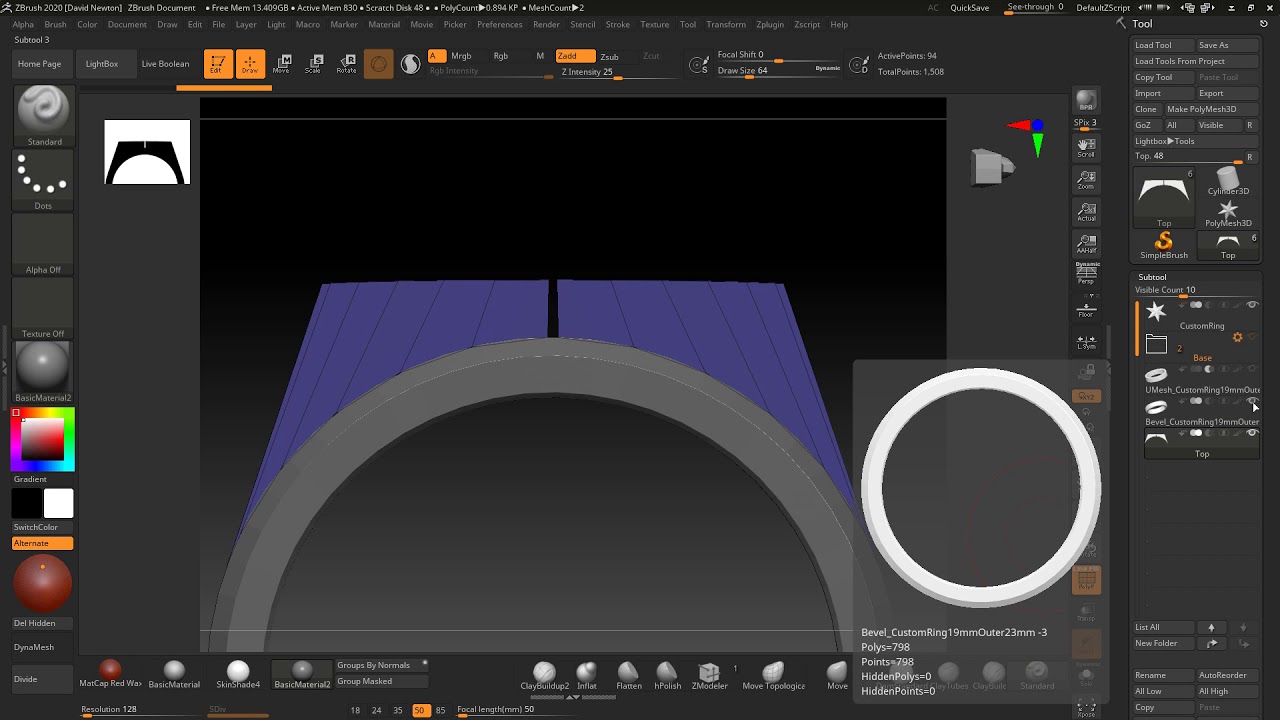Click the Scroll view icon

1086,148
